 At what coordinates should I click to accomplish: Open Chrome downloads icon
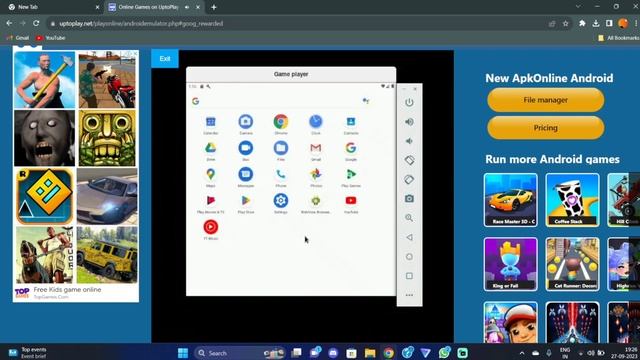[x=596, y=23]
